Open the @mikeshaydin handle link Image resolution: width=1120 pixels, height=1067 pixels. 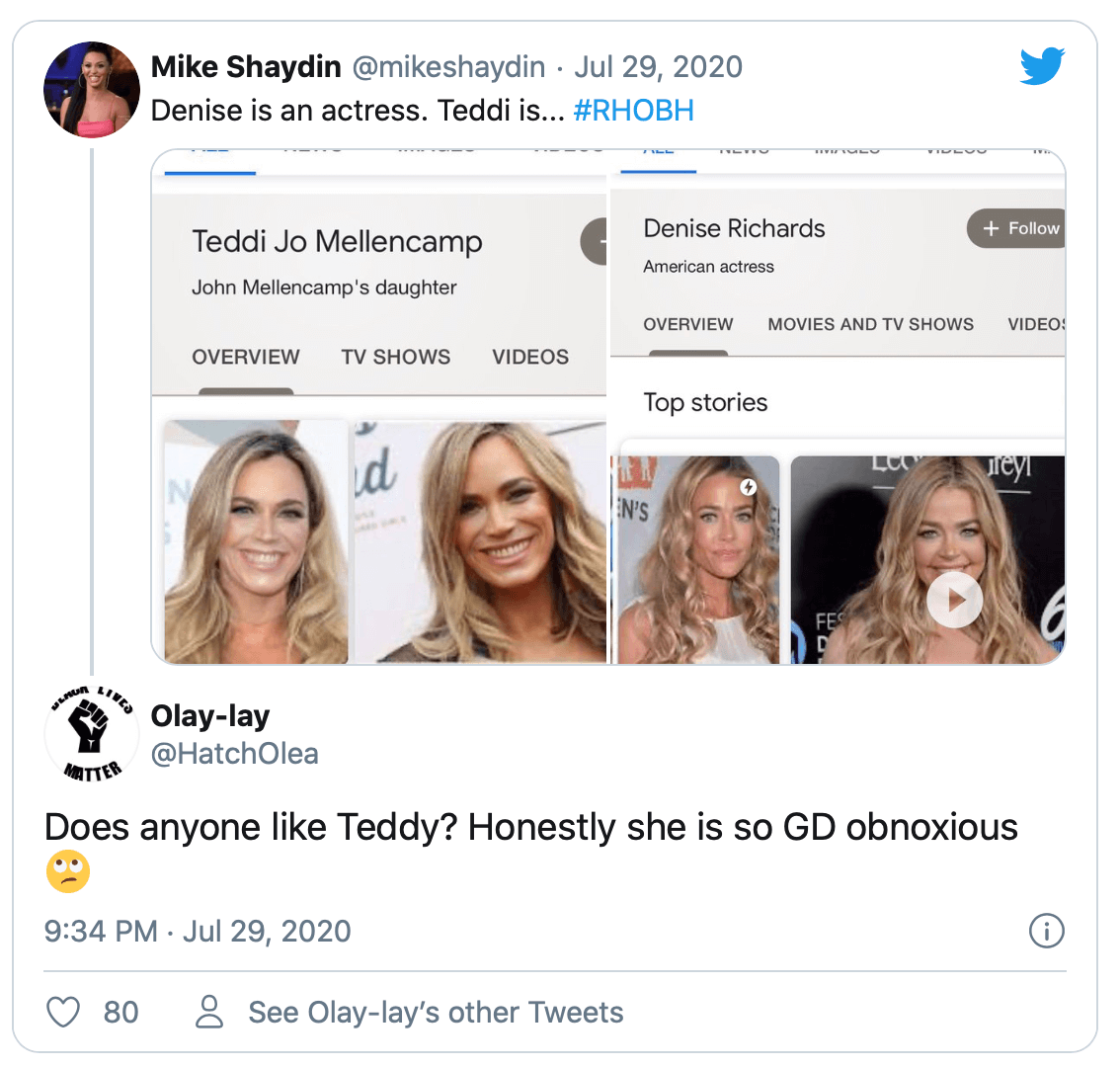pyautogui.click(x=448, y=67)
